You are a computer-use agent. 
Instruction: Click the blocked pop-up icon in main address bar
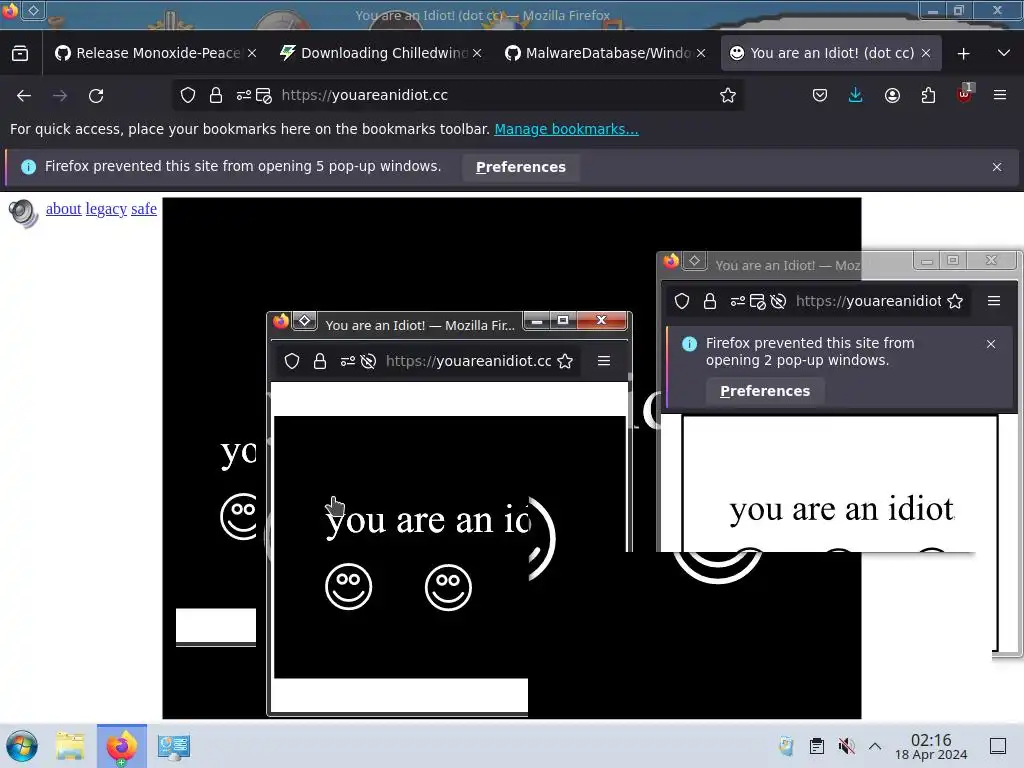(264, 95)
